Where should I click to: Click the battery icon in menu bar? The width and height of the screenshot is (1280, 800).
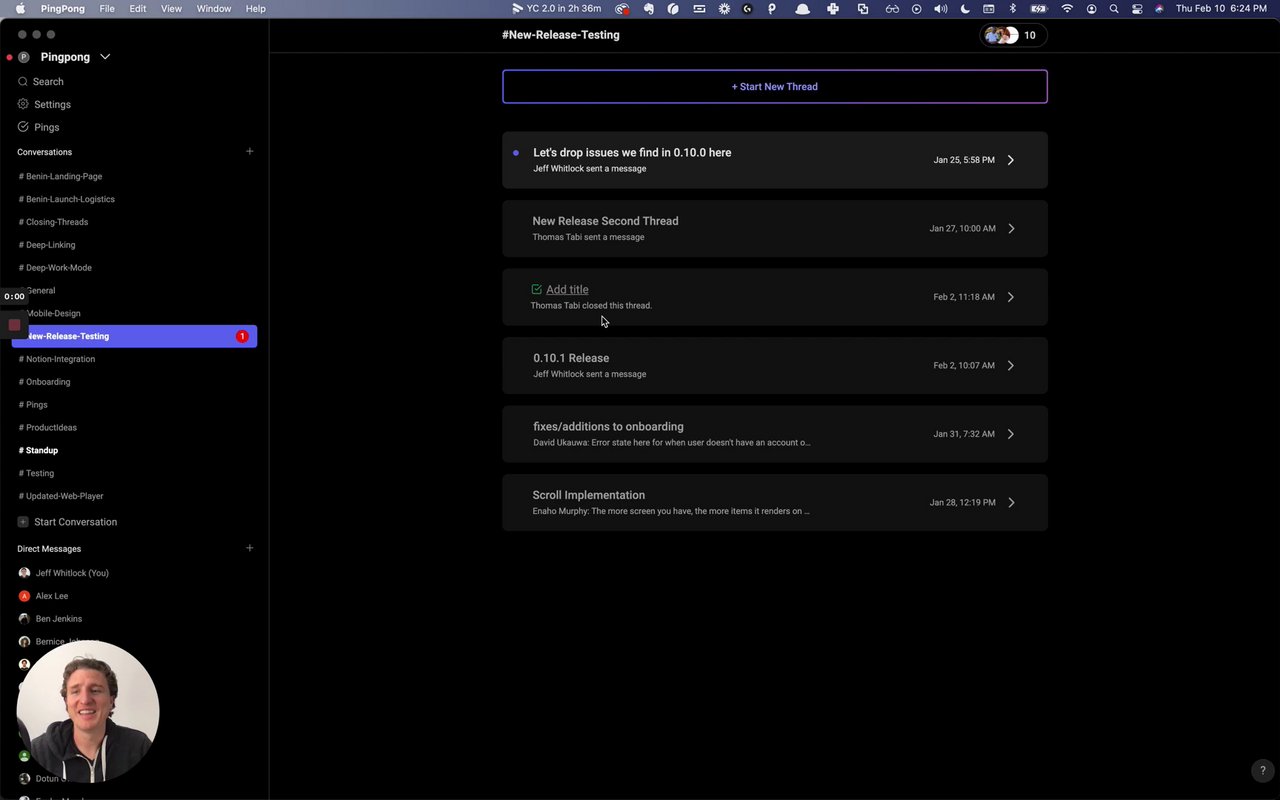tap(1038, 9)
